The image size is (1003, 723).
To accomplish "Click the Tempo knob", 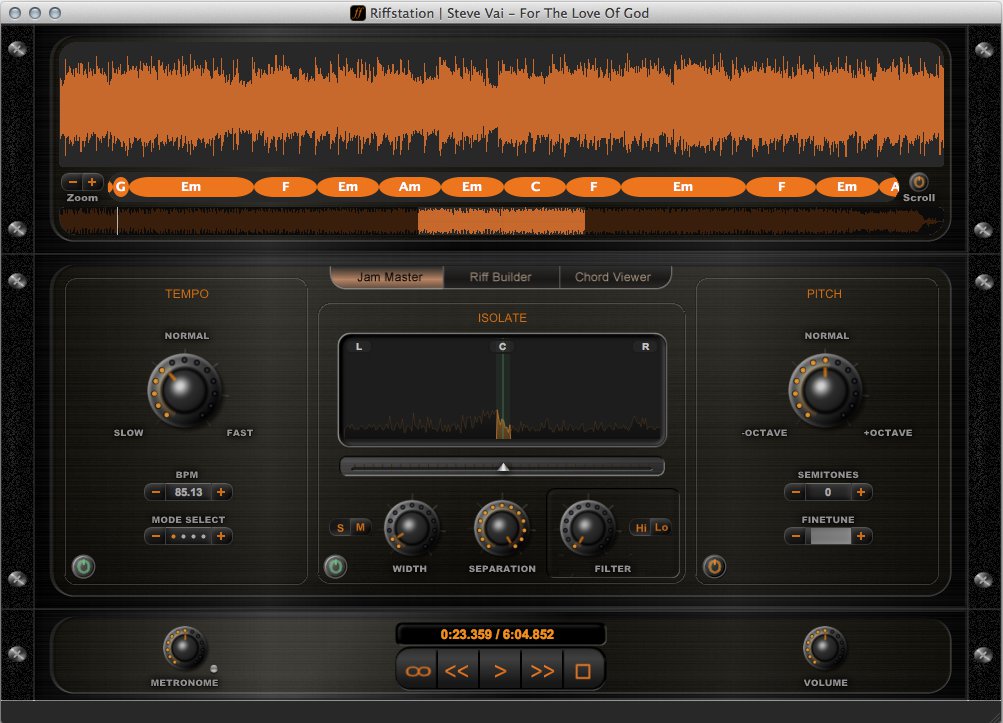I will [184, 390].
